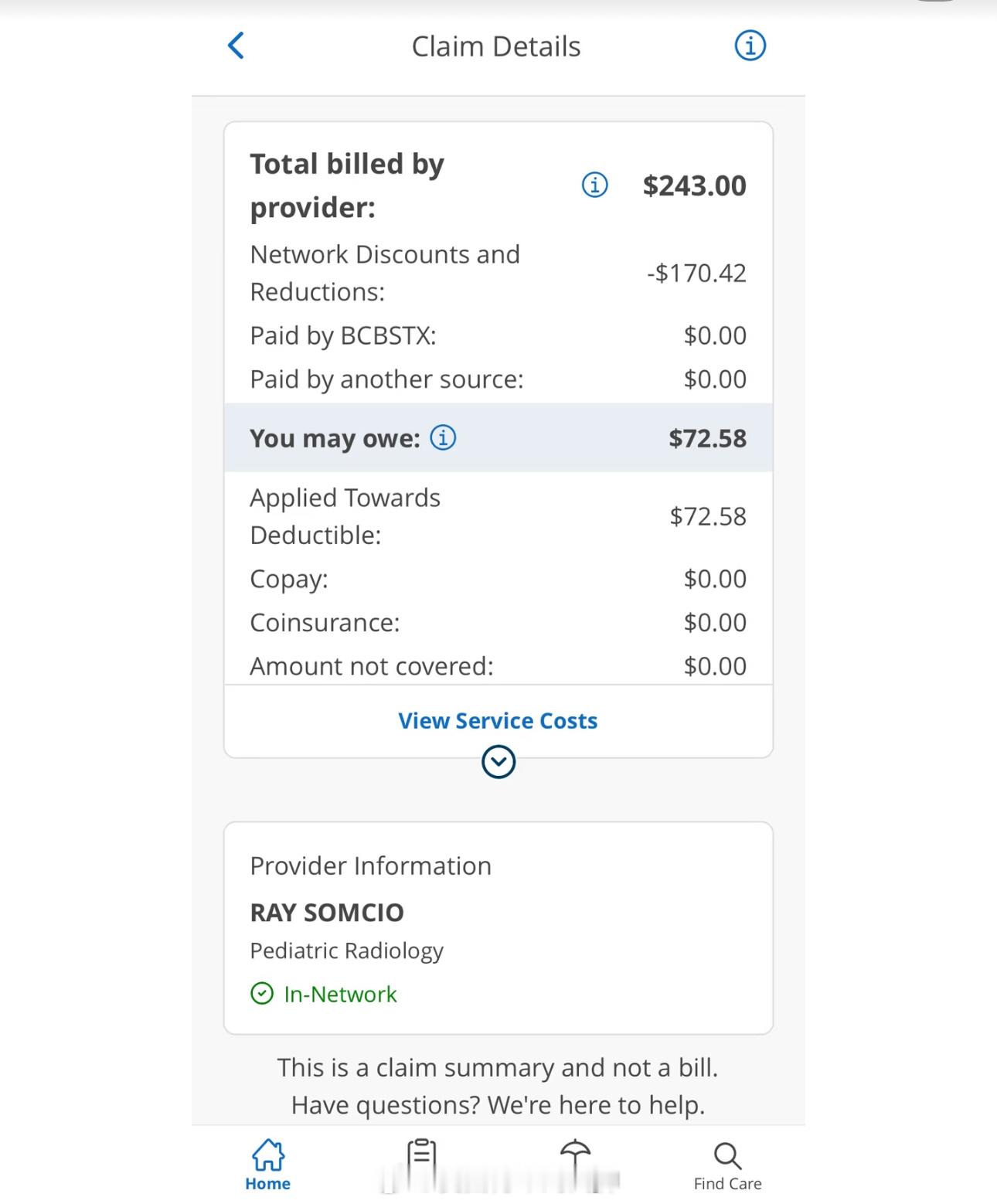This screenshot has height=1204, width=997.
Task: Expand service costs with circled down chevron
Action: pyautogui.click(x=498, y=762)
